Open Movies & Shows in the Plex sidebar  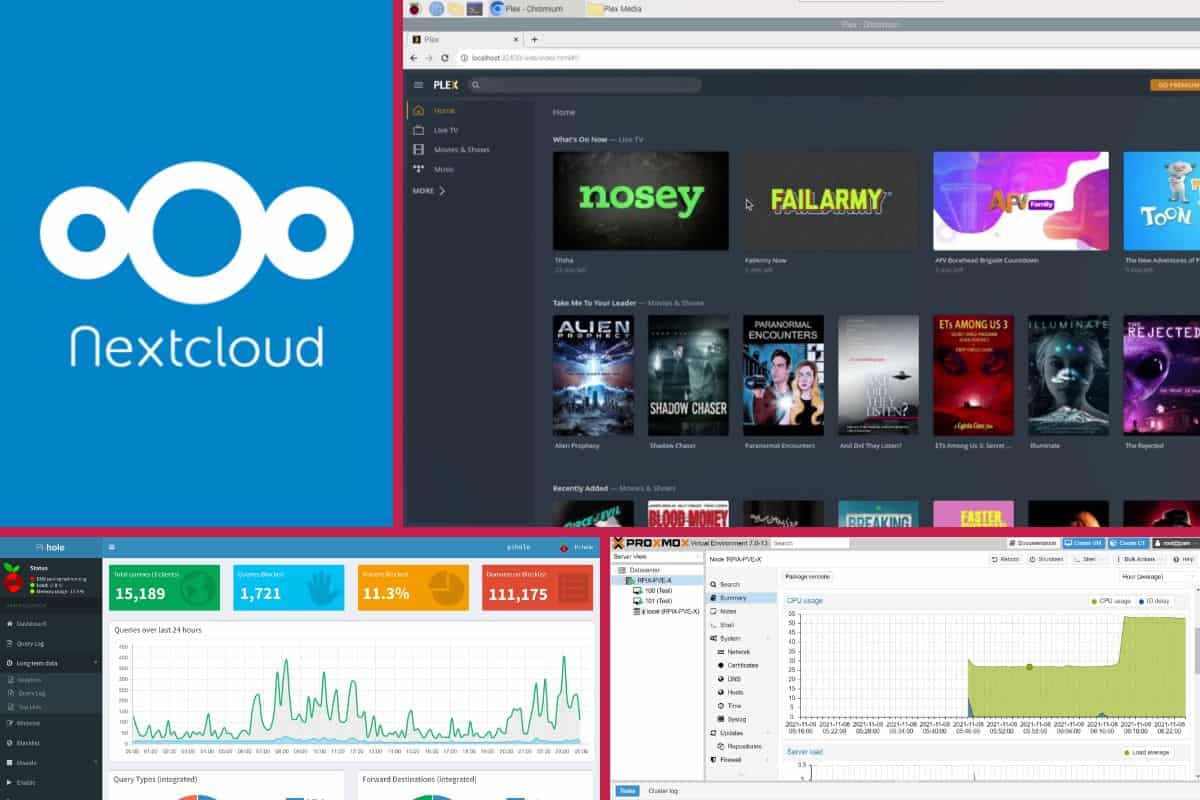tap(467, 149)
